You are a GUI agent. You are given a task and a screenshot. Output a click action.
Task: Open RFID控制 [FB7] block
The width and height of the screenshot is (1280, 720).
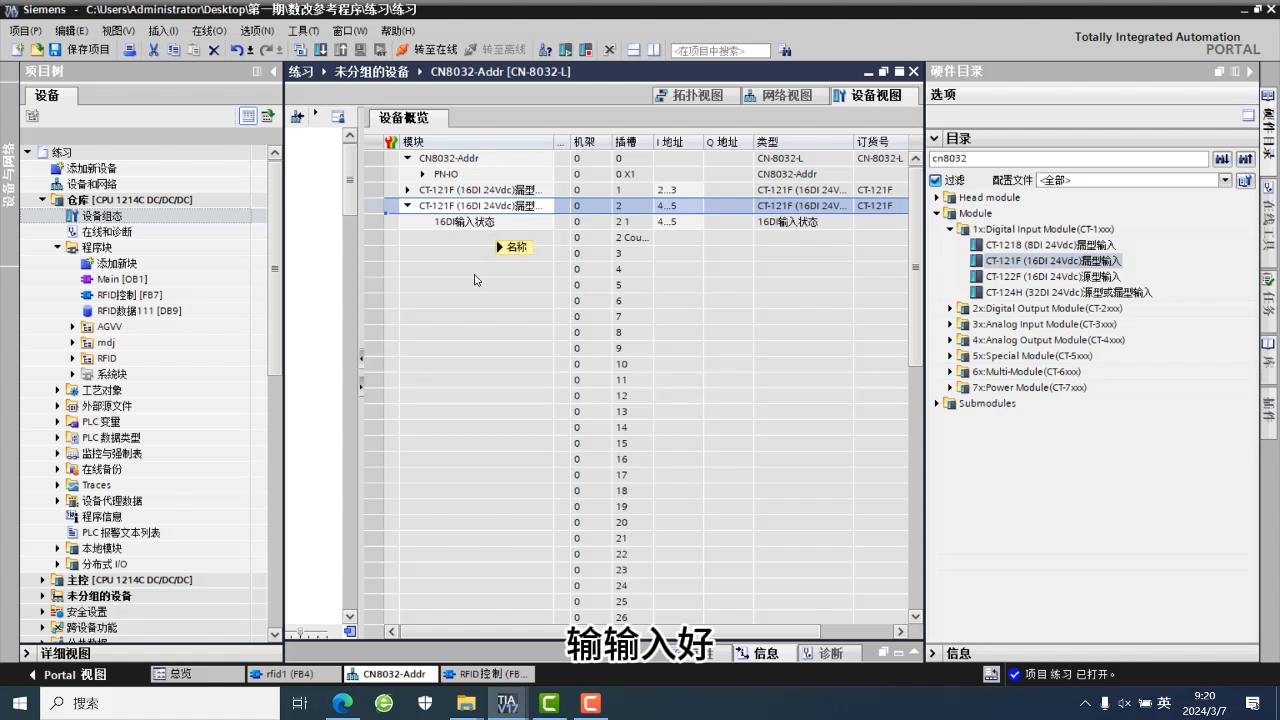pyautogui.click(x=129, y=295)
